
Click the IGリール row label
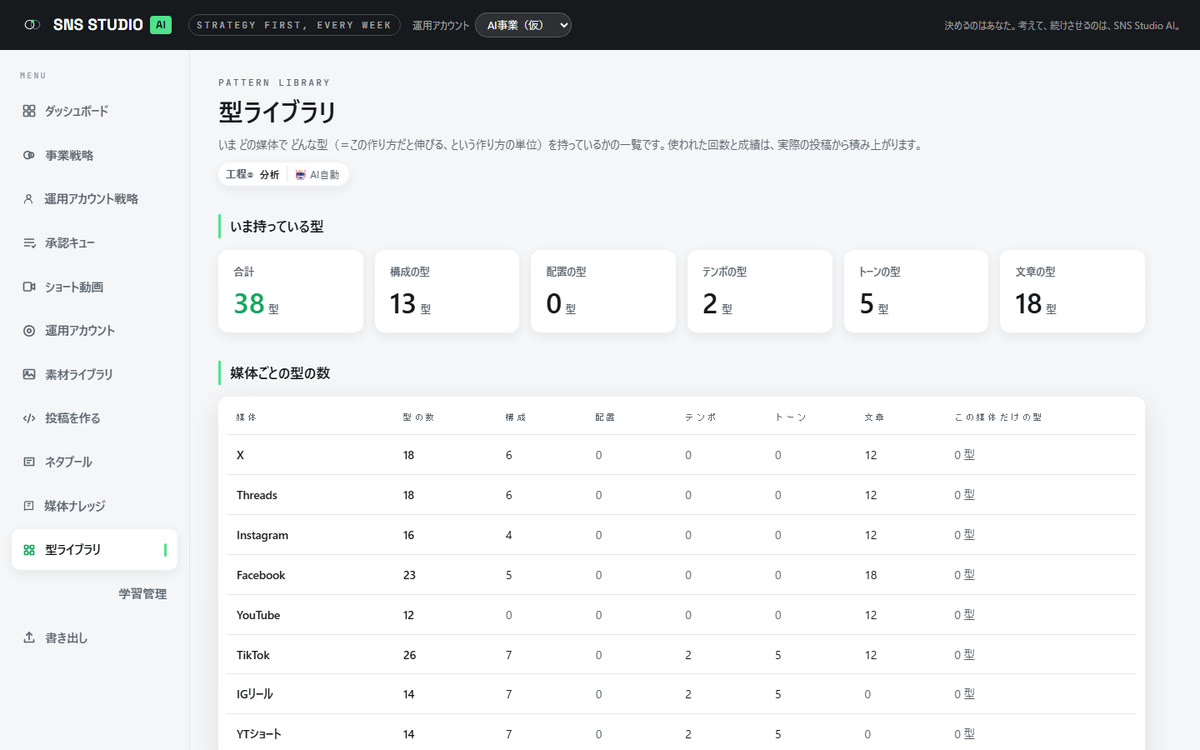(x=254, y=694)
